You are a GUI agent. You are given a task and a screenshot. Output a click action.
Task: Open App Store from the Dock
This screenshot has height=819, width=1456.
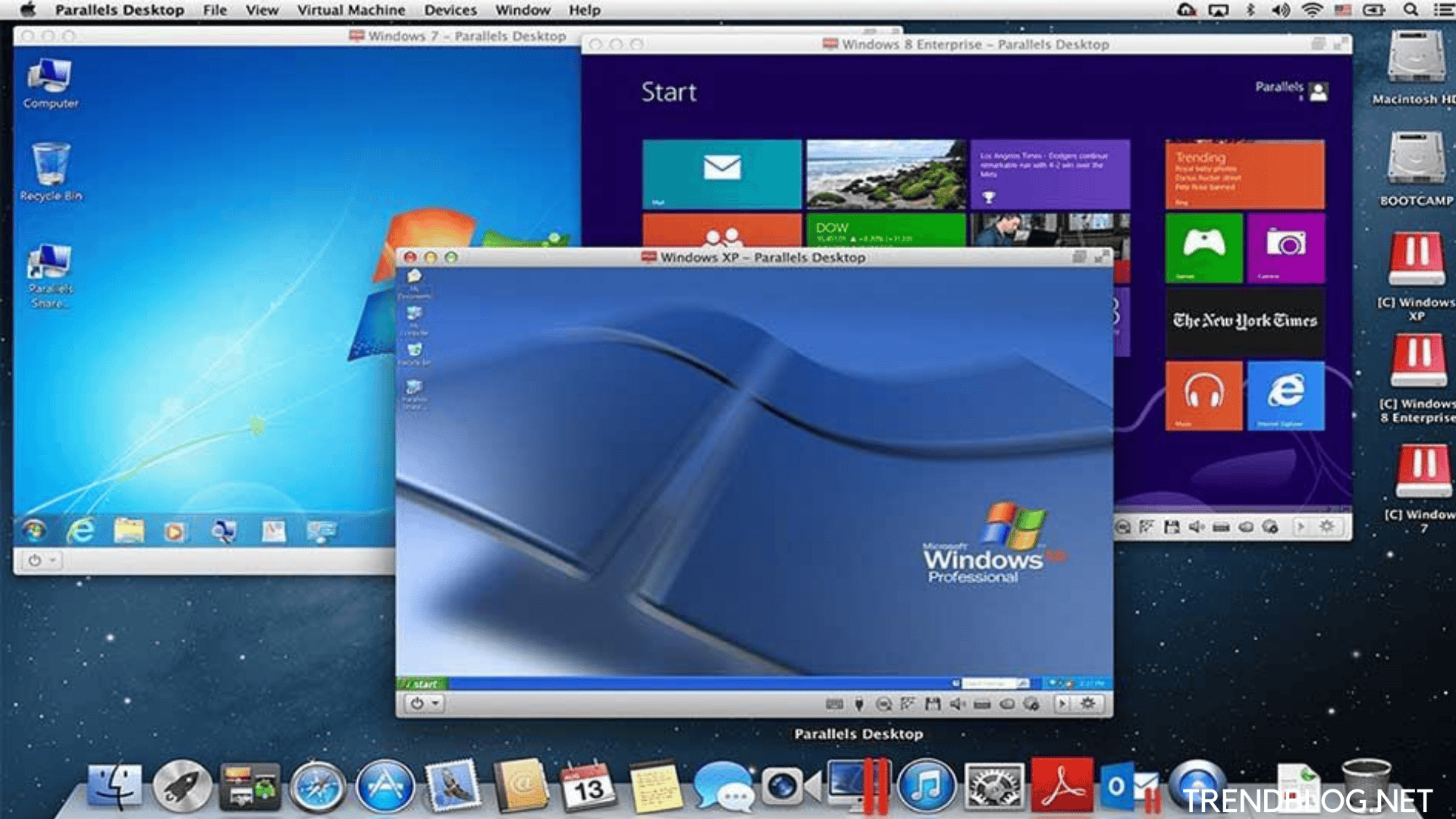click(385, 786)
